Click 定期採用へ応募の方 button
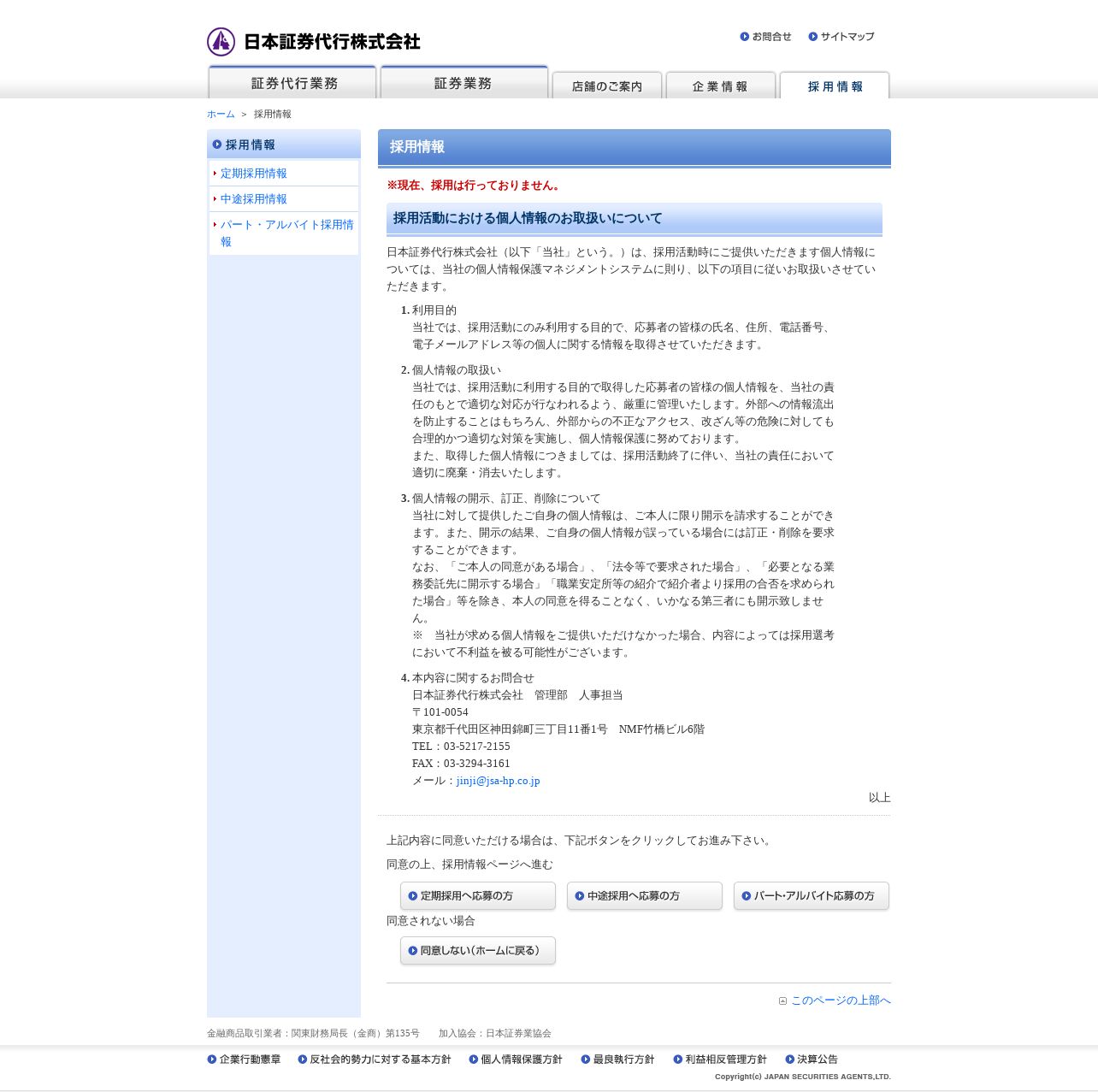1098x1092 pixels. [478, 896]
